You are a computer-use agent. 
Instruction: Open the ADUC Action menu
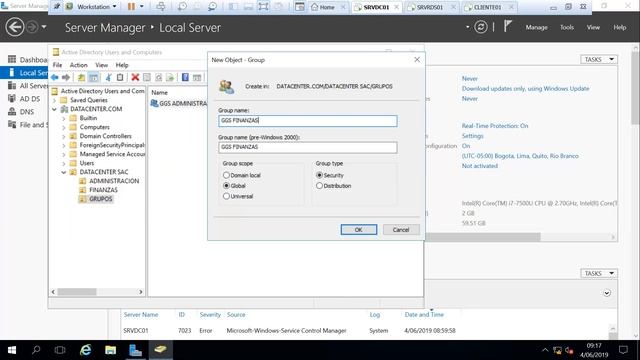[x=78, y=65]
